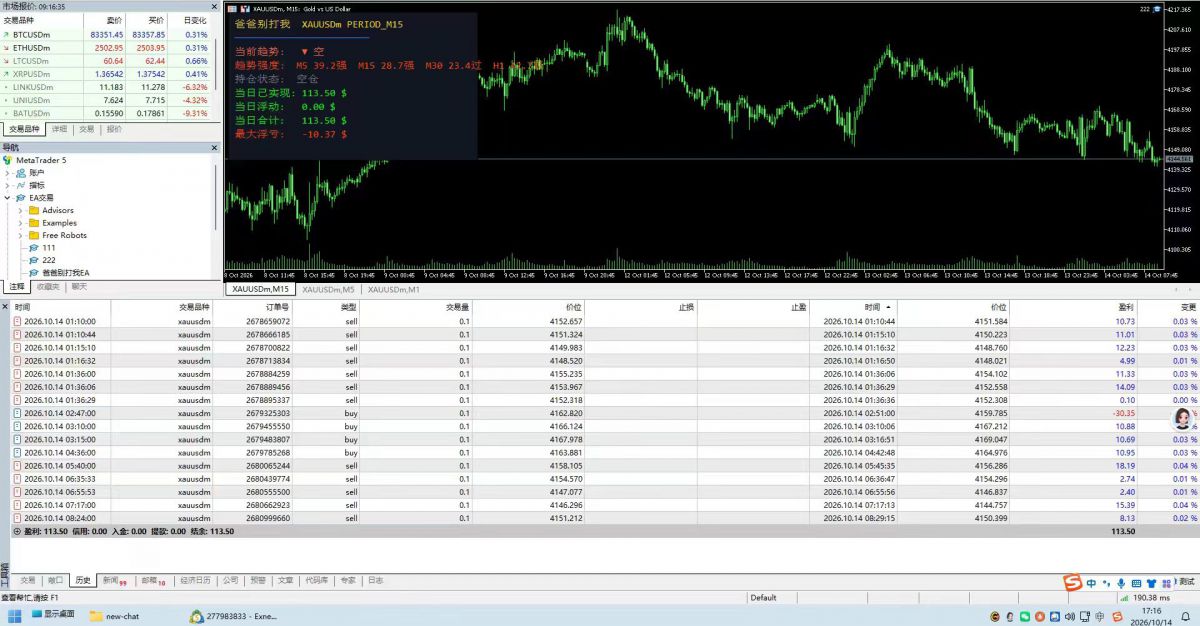Click the shirt skin icon on Sogou toolbar

pyautogui.click(x=1152, y=583)
